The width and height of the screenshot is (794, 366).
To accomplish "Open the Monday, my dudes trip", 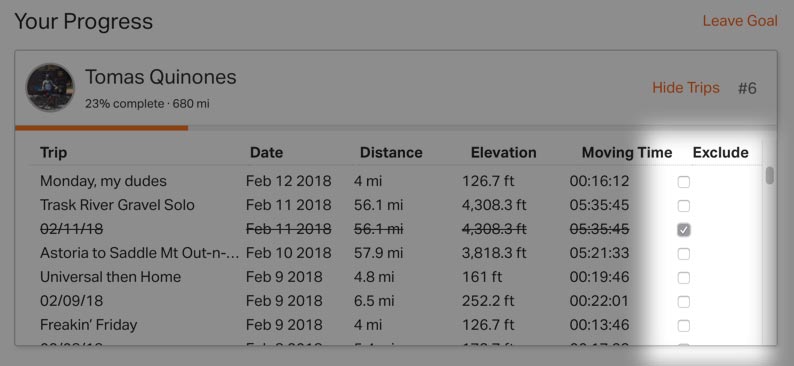I will 103,181.
